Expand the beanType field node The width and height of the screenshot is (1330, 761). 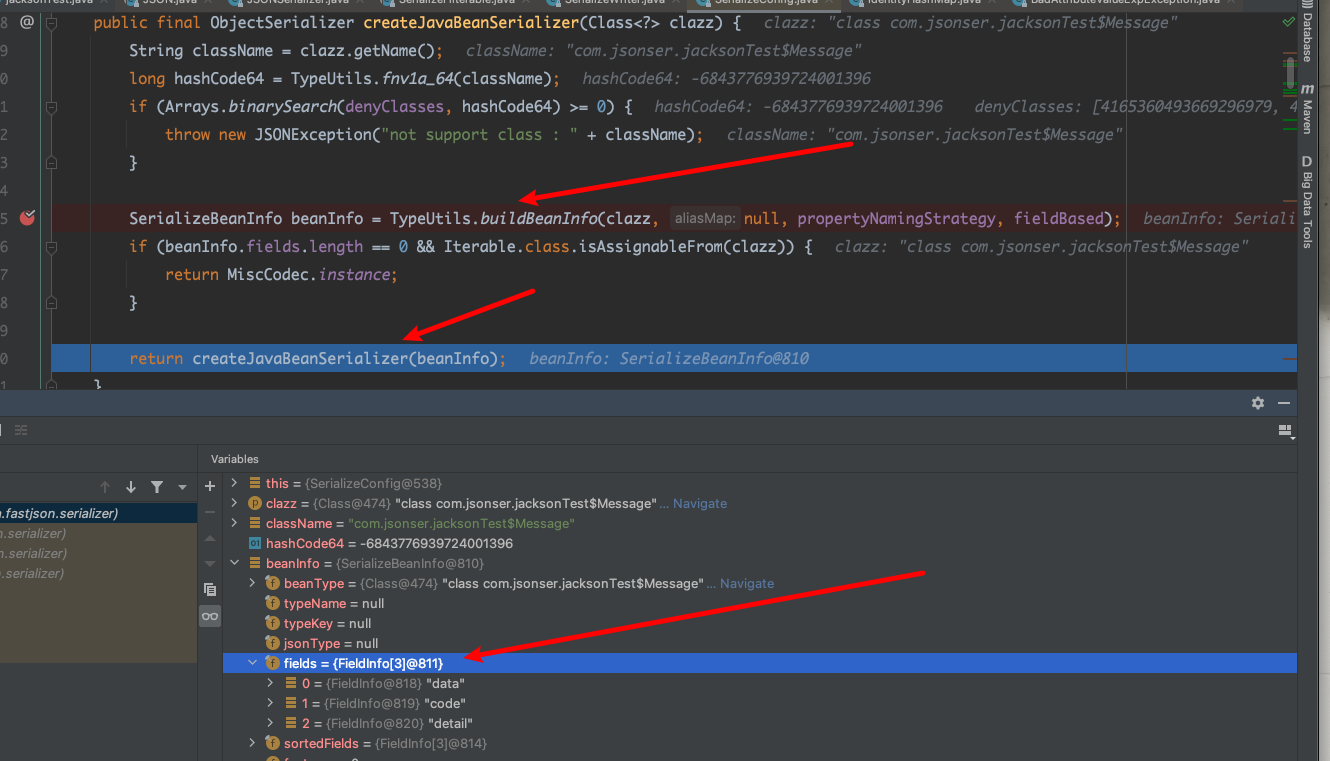[253, 583]
